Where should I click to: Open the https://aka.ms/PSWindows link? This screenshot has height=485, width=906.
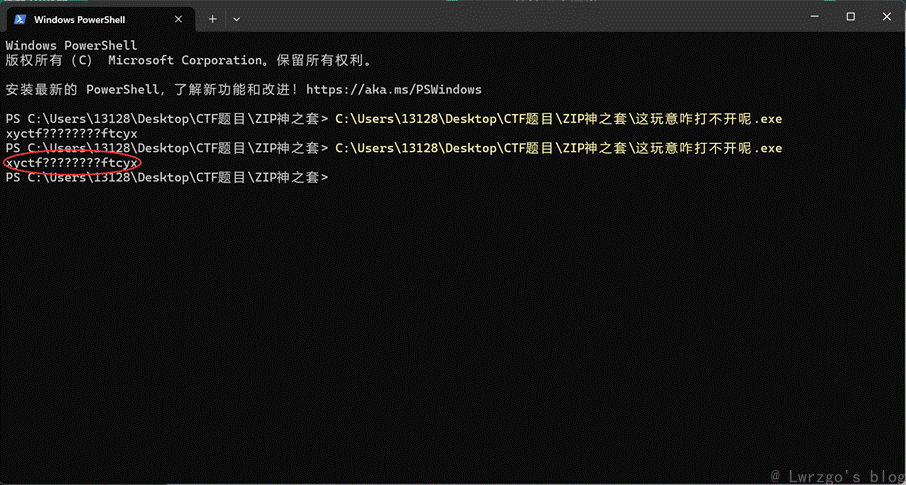click(x=393, y=90)
